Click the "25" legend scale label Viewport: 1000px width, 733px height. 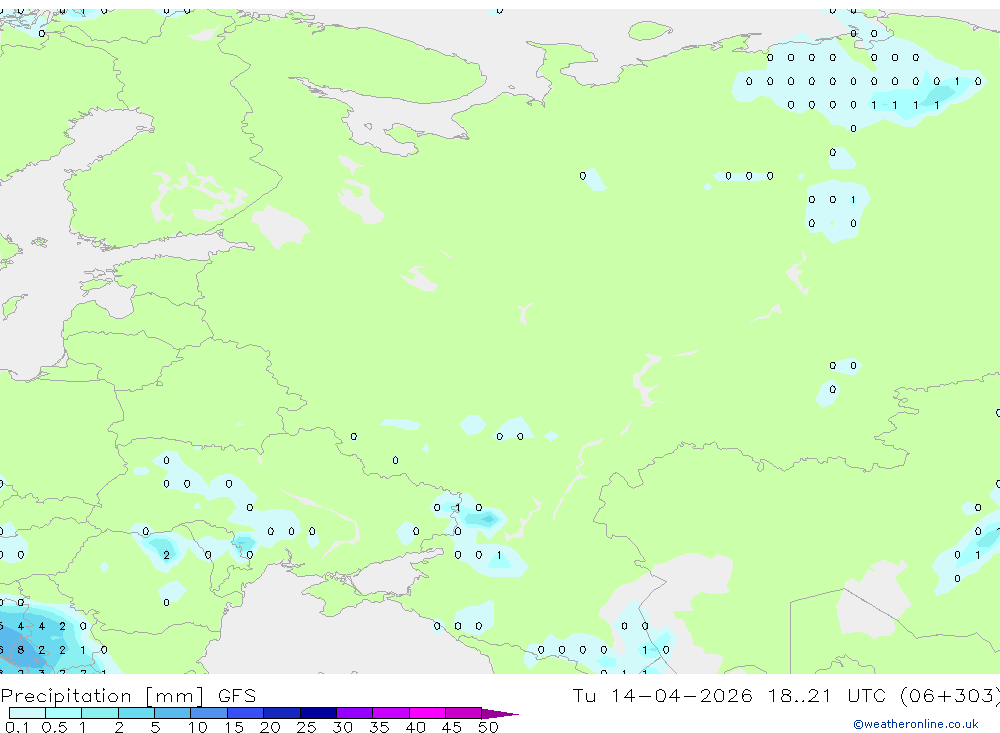306,727
